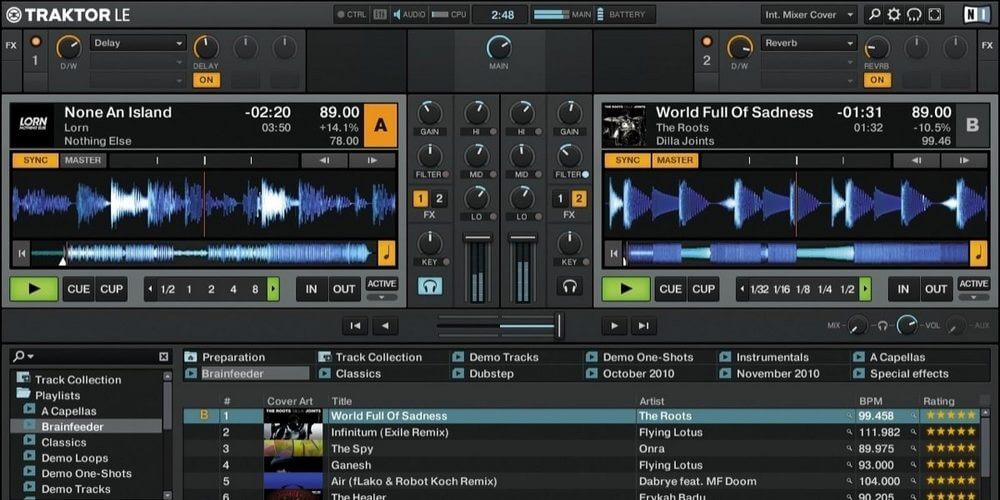
Task: Click crossfader skip-to-left-end button
Action: [355, 326]
